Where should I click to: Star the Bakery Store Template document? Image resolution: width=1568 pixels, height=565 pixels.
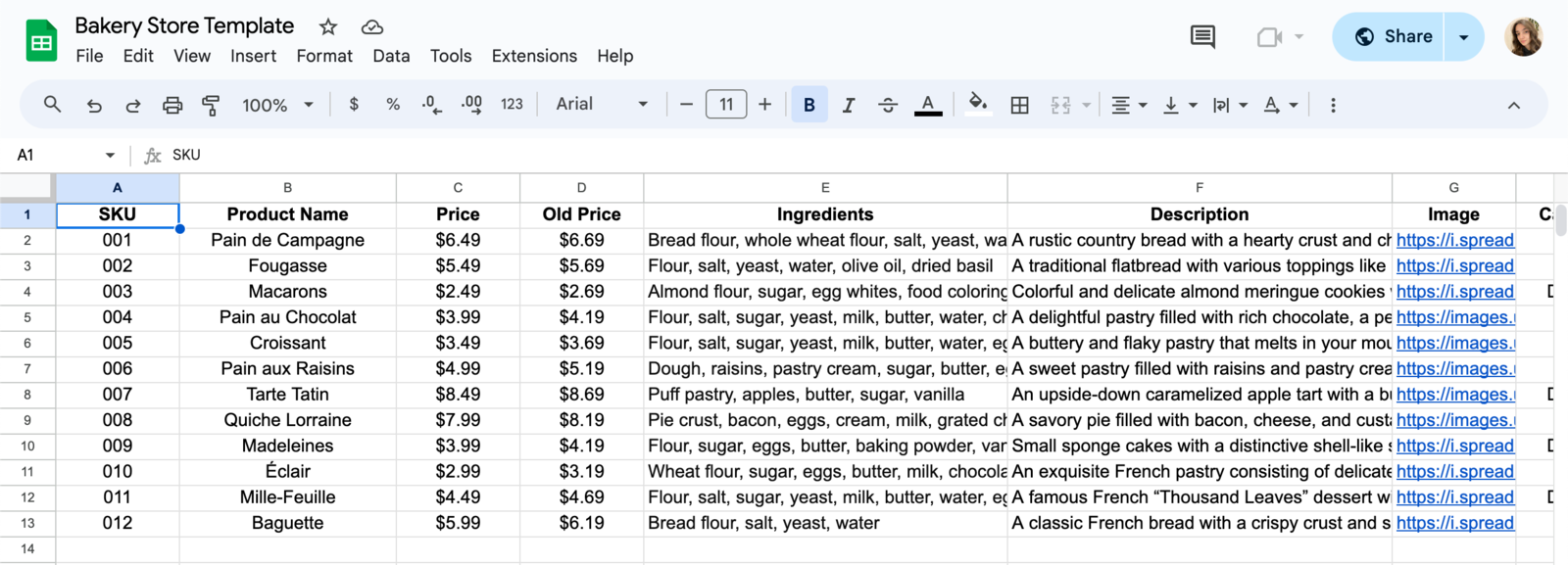(x=328, y=26)
